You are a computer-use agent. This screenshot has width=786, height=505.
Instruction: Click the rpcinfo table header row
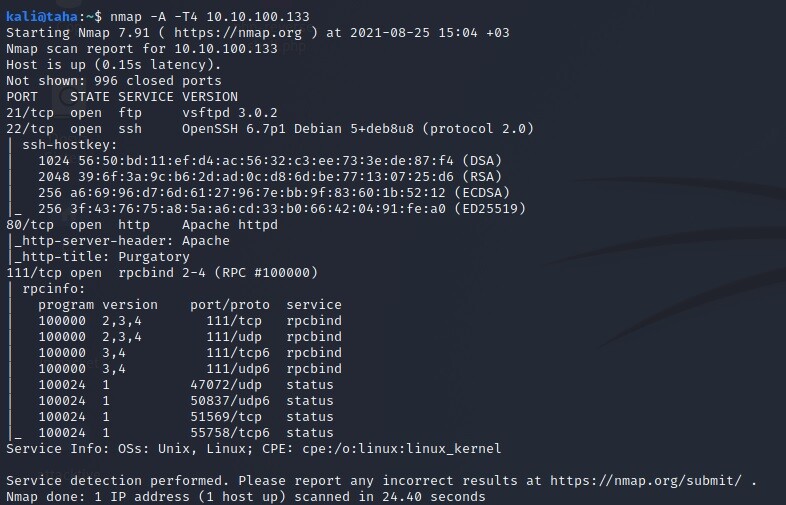pyautogui.click(x=190, y=304)
